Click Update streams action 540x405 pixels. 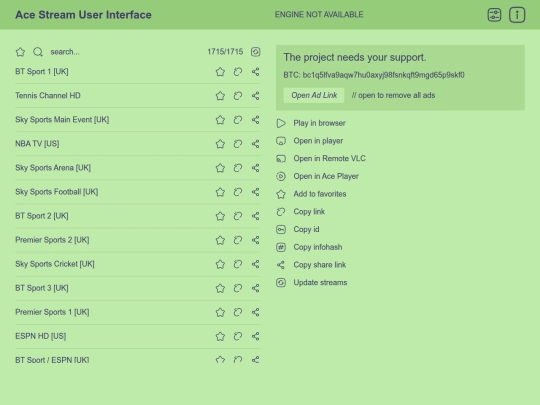[312, 283]
